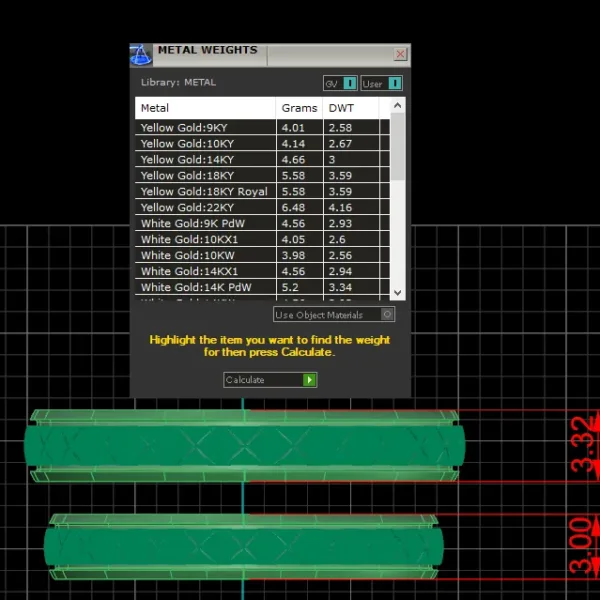Select the Yellow Gold:22KY row

(x=262, y=207)
